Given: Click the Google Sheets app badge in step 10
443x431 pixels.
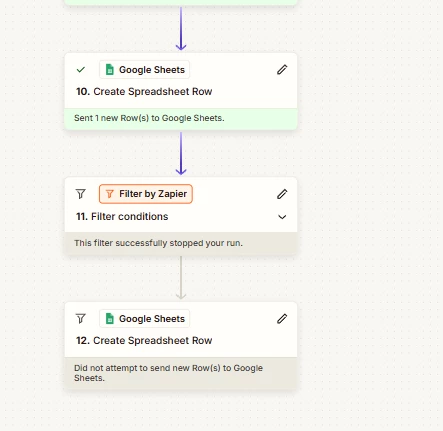Looking at the screenshot, I should point(145,70).
